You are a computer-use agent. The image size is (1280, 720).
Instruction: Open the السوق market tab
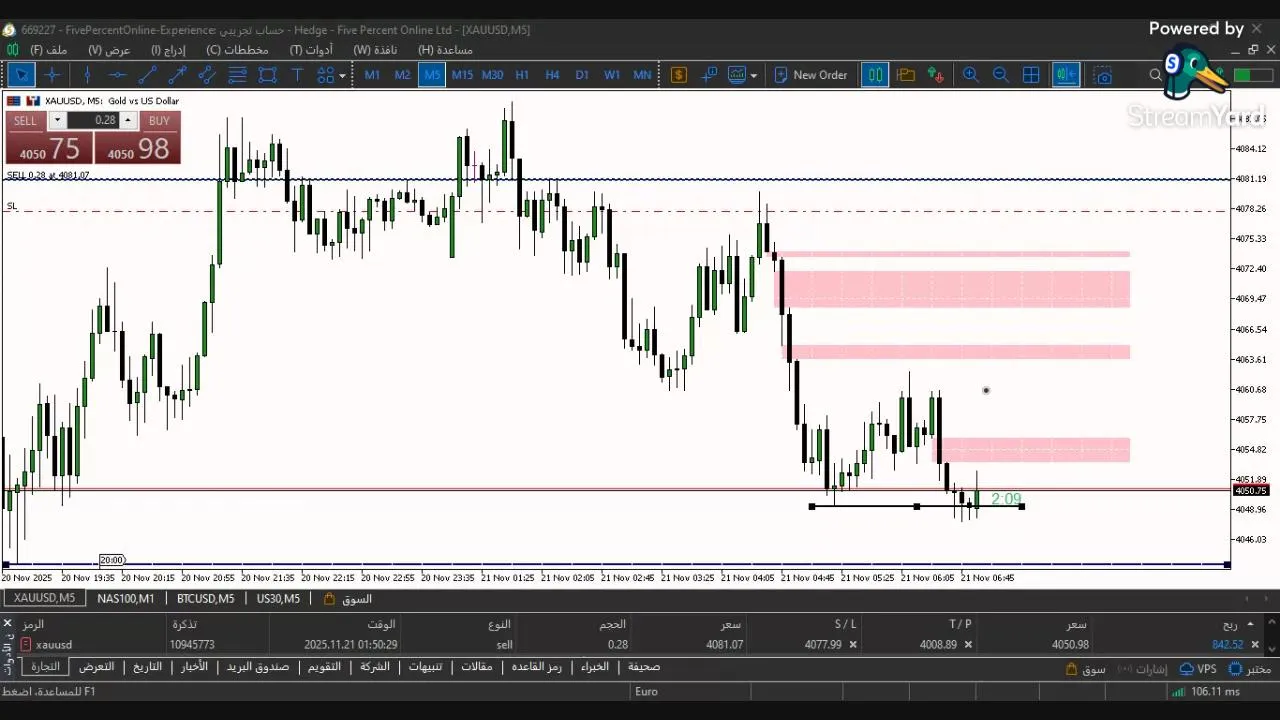point(348,599)
